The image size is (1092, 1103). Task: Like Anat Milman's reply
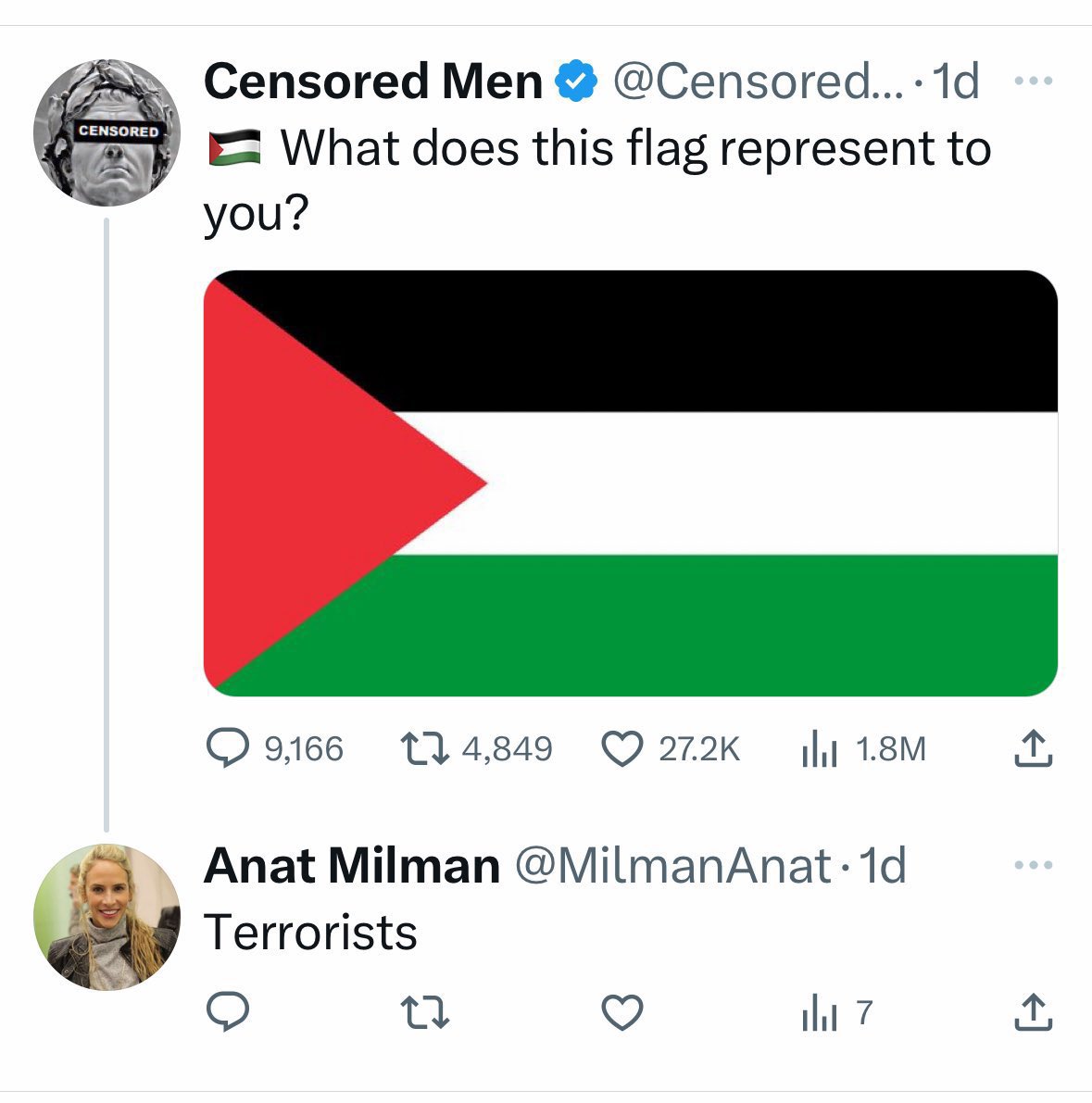coord(622,1012)
